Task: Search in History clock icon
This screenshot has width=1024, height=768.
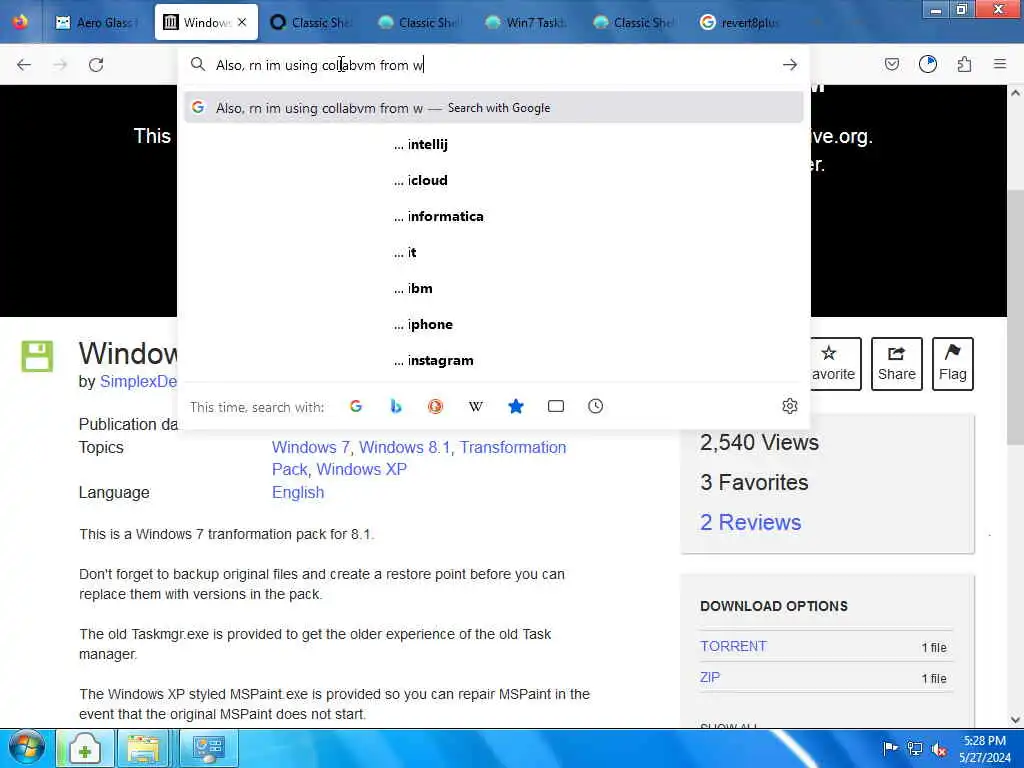Action: click(596, 406)
